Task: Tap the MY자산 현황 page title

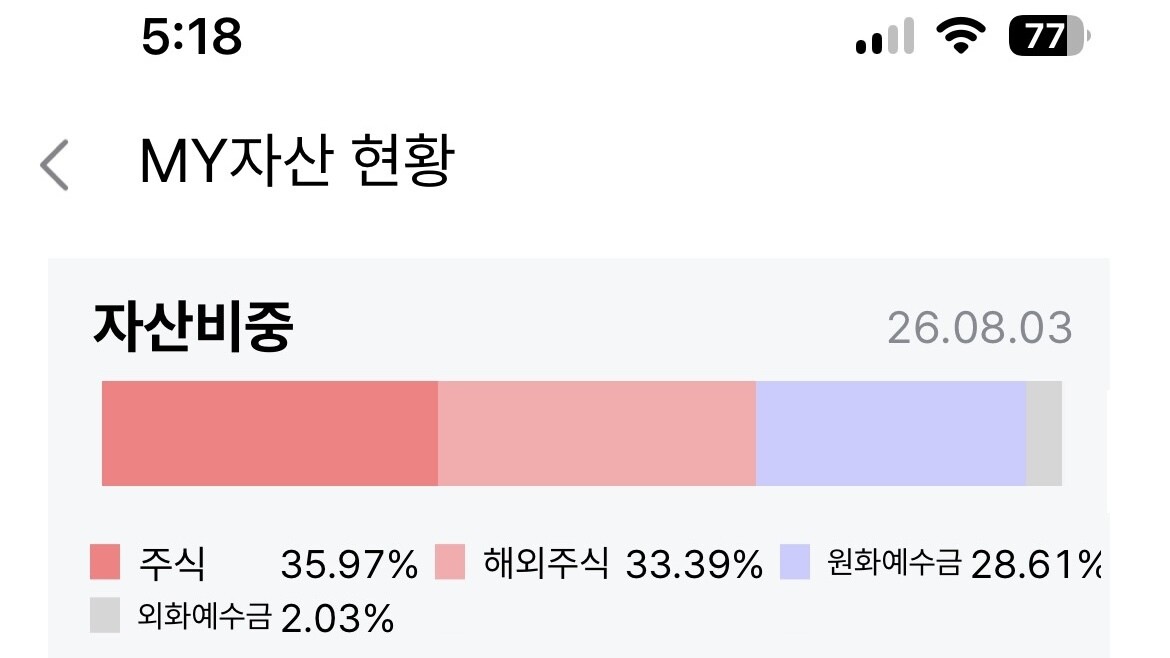Action: point(297,161)
